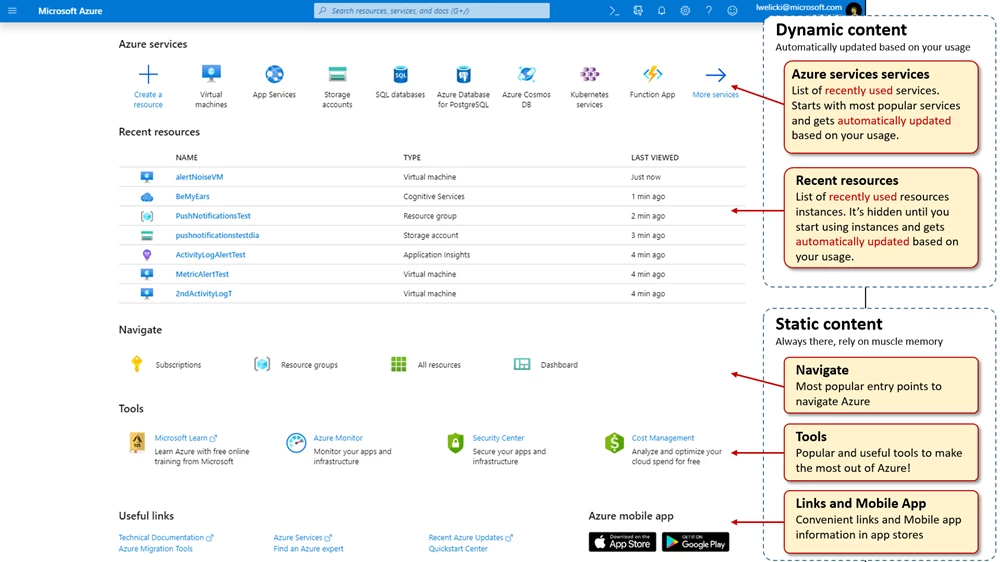1000x562 pixels.
Task: Open Cloud Shell from the top bar
Action: click(614, 11)
